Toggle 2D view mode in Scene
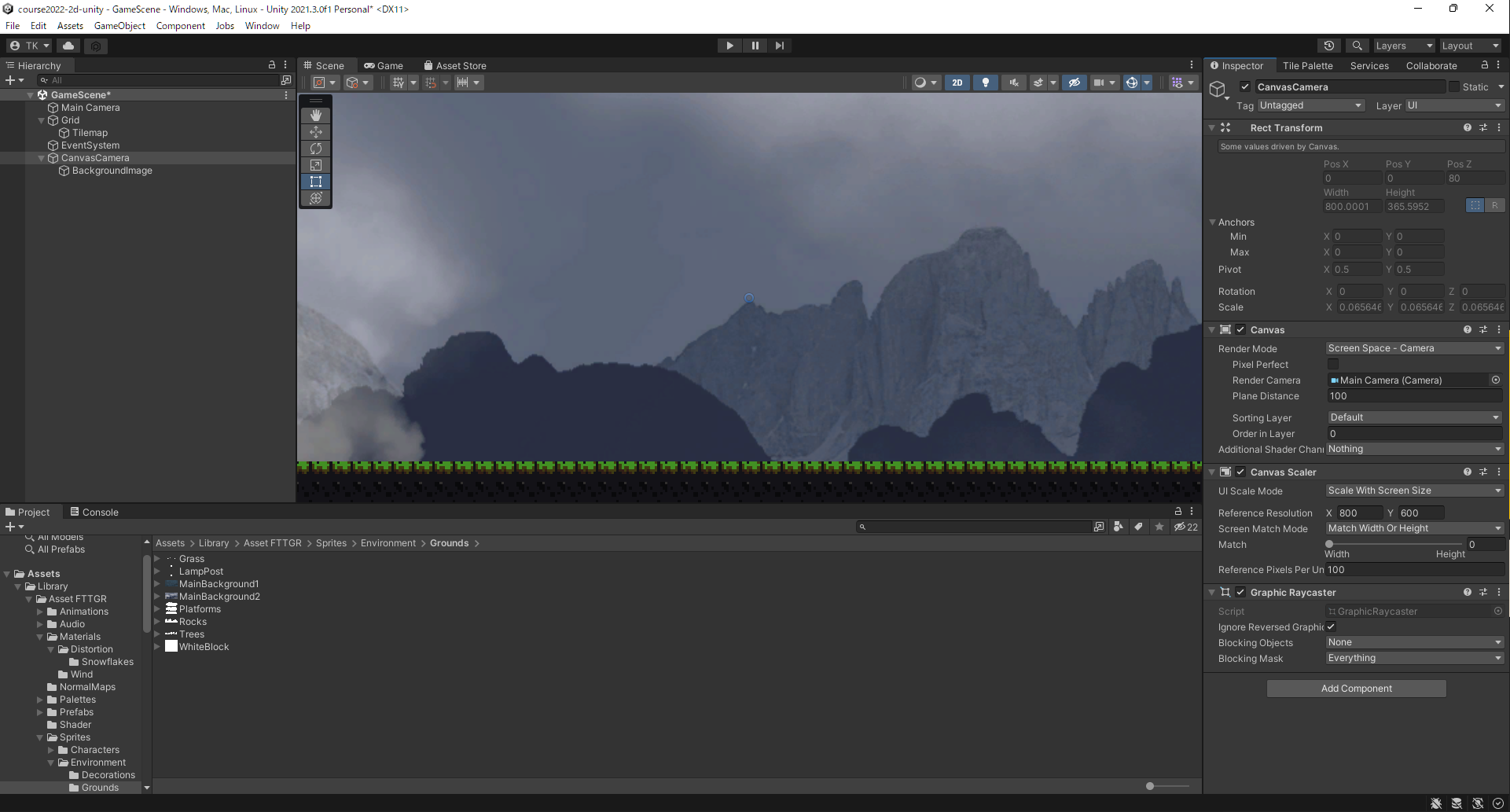Image resolution: width=1510 pixels, height=812 pixels. 957,83
